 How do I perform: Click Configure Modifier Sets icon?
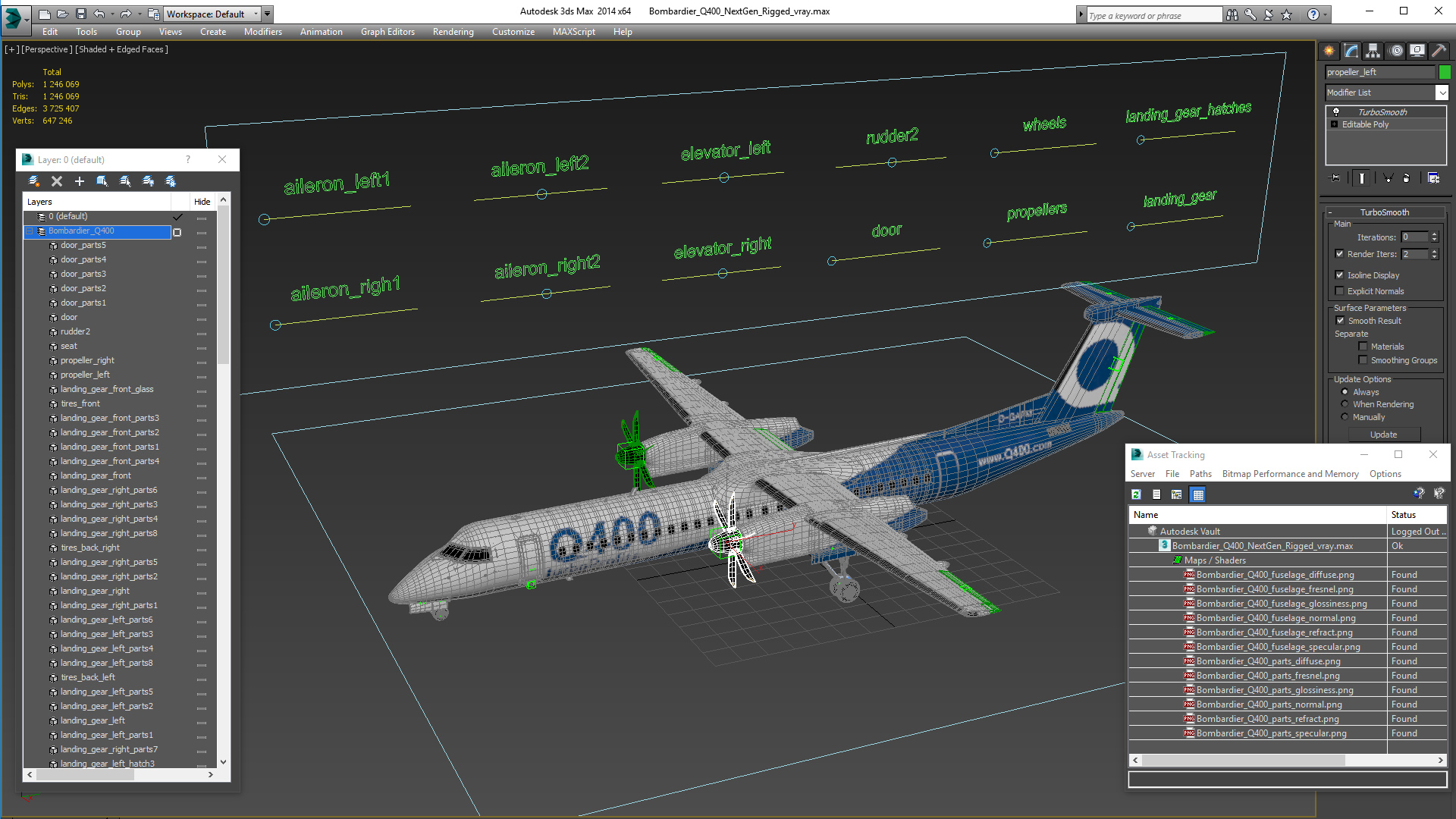tap(1433, 178)
